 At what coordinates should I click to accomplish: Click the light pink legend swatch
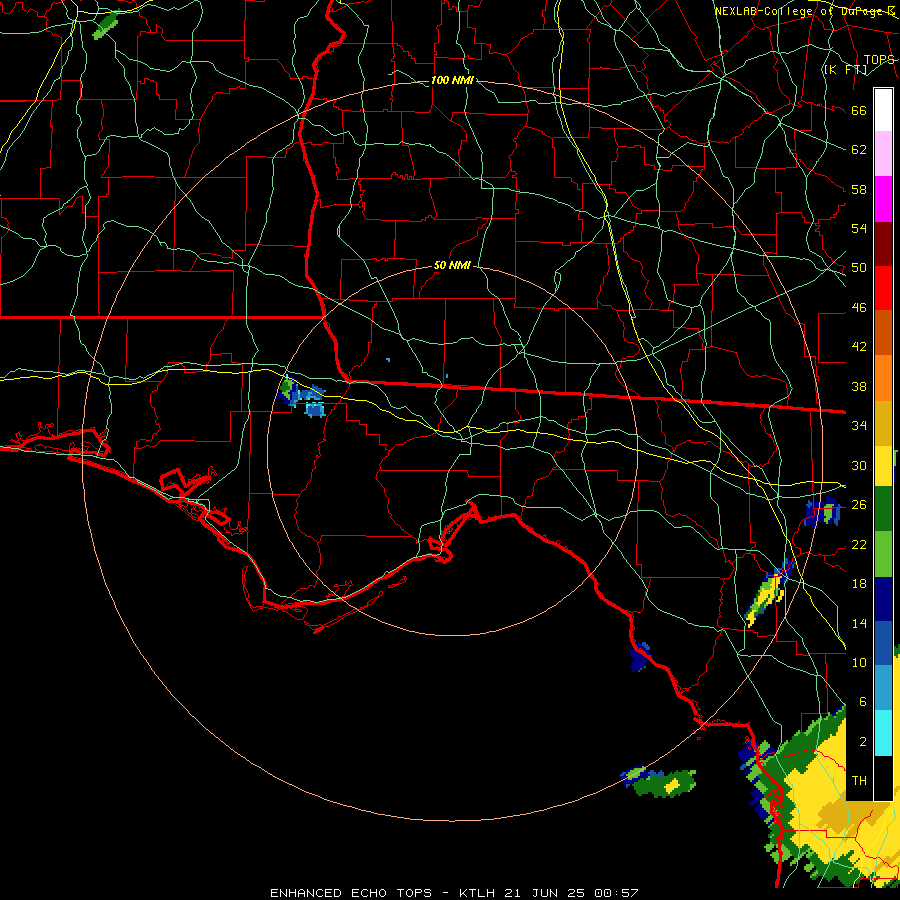(883, 154)
